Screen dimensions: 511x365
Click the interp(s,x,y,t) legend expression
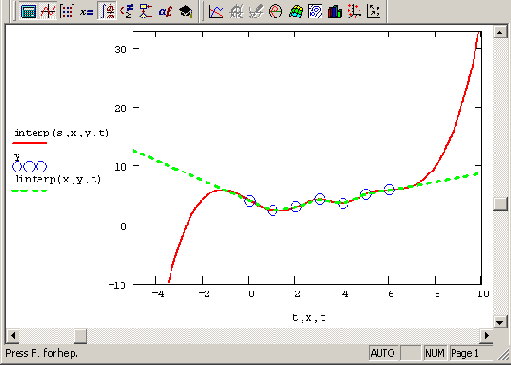click(x=61, y=133)
